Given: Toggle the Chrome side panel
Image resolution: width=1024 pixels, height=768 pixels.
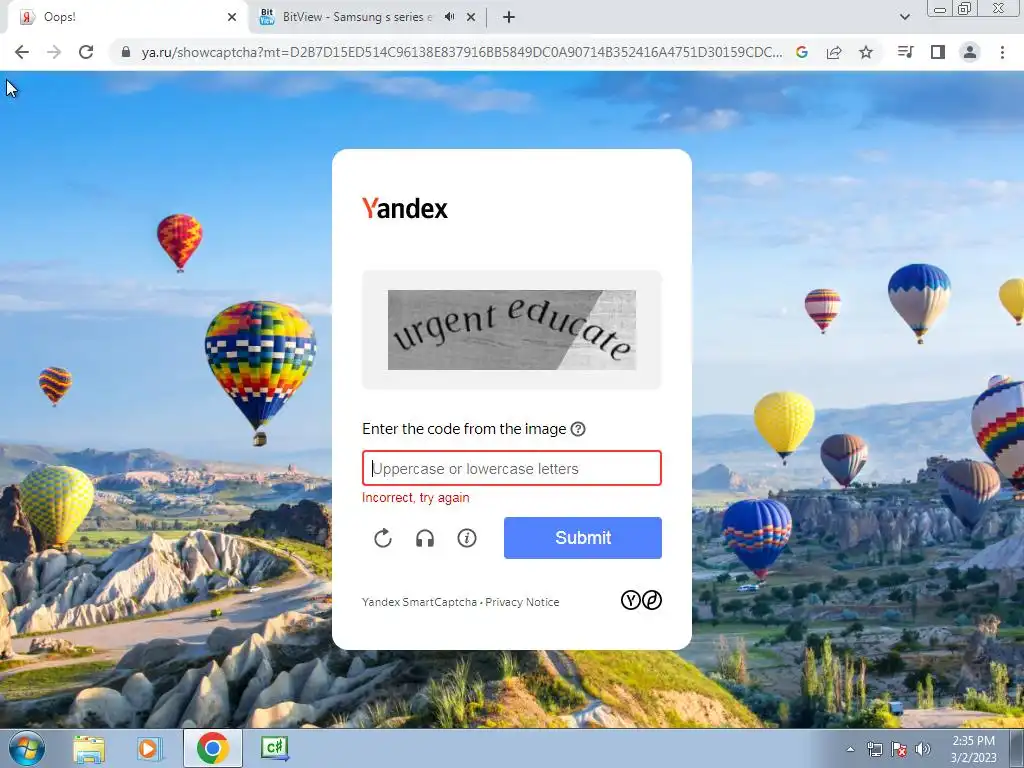Looking at the screenshot, I should pyautogui.click(x=938, y=52).
